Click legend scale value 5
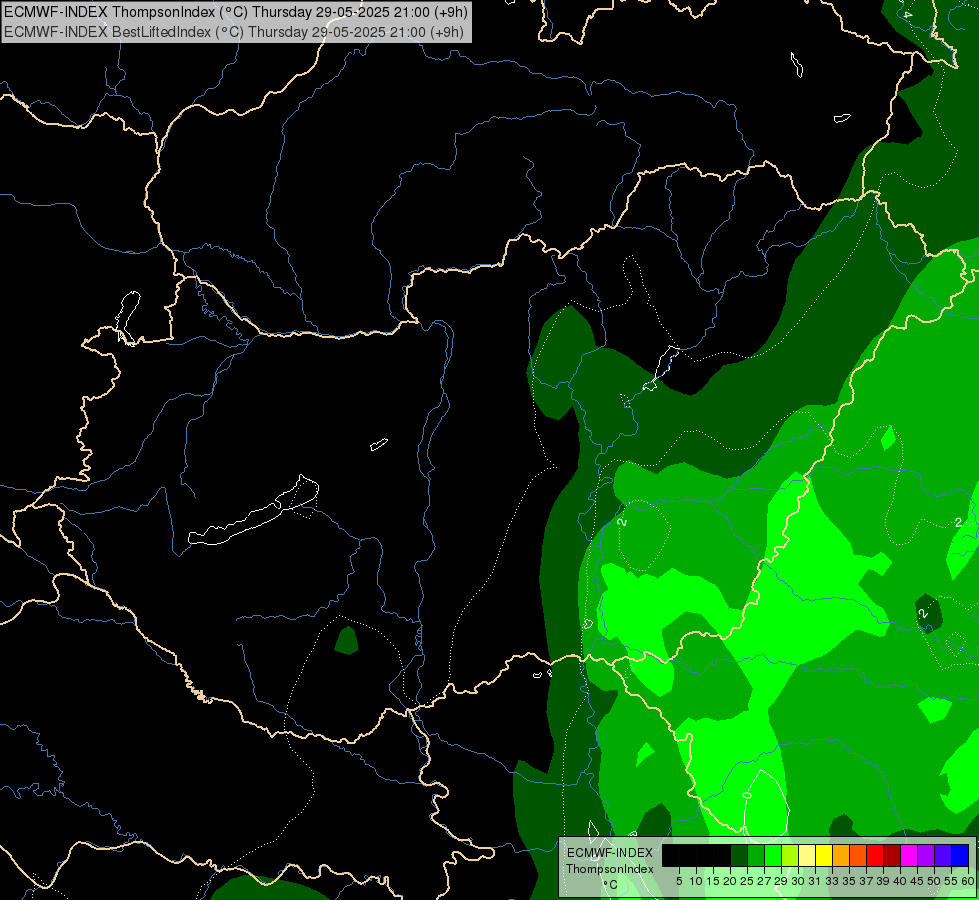This screenshot has height=900, width=979. pyautogui.click(x=679, y=881)
